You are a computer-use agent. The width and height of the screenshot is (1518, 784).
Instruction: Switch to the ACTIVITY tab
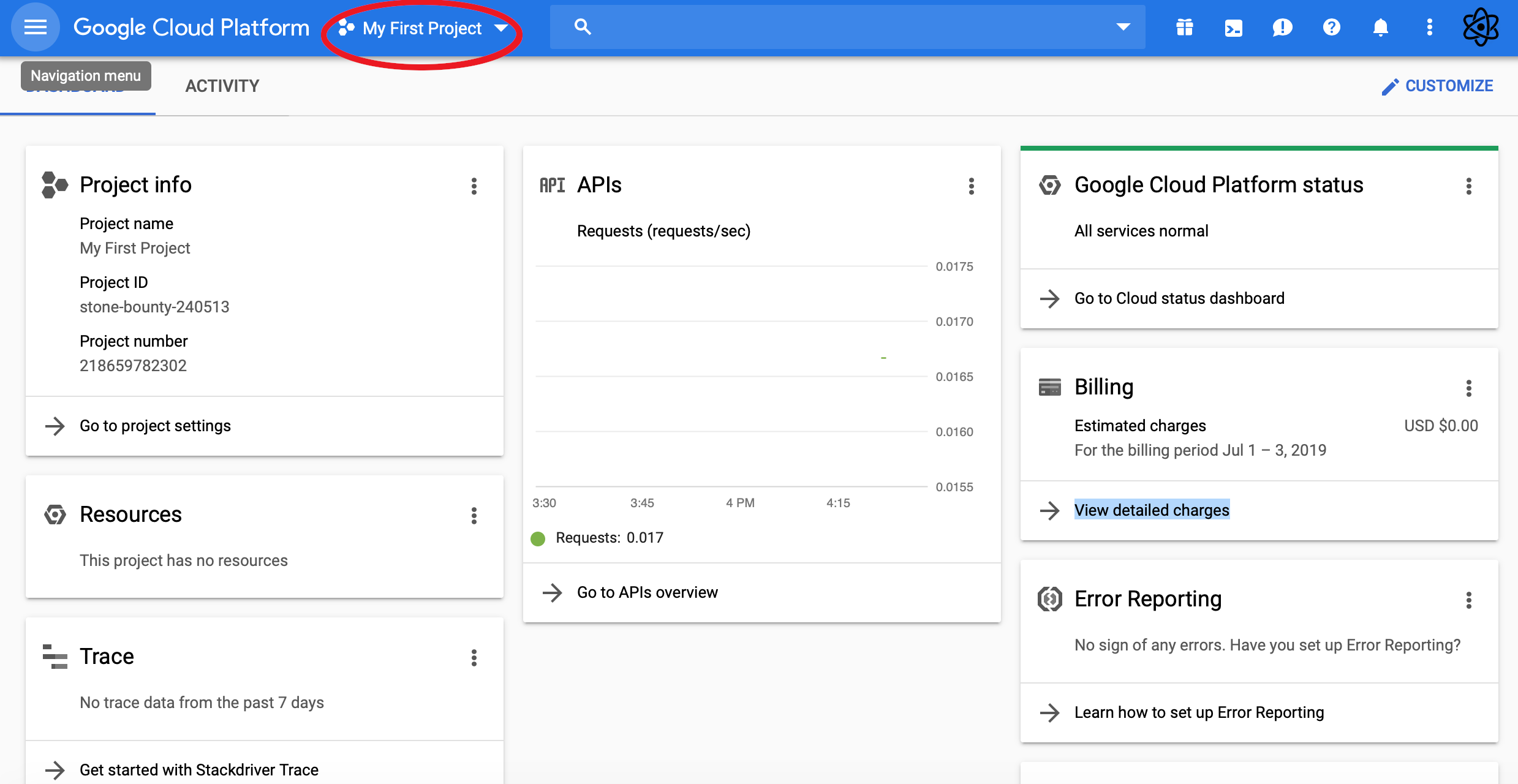tap(222, 86)
